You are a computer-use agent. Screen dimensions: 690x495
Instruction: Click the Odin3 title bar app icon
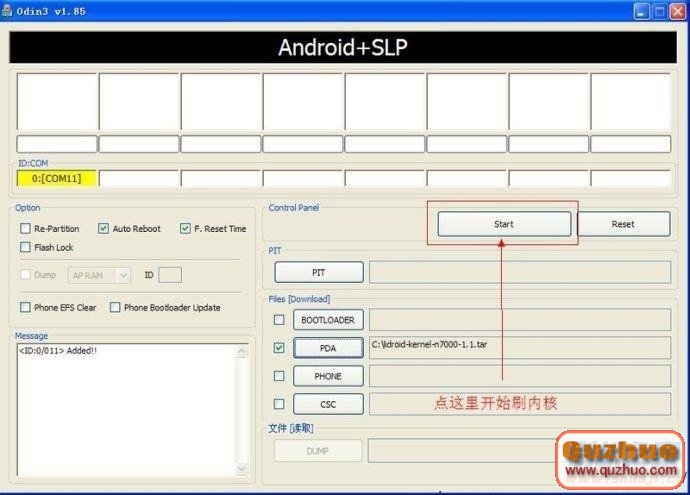click(x=7, y=11)
